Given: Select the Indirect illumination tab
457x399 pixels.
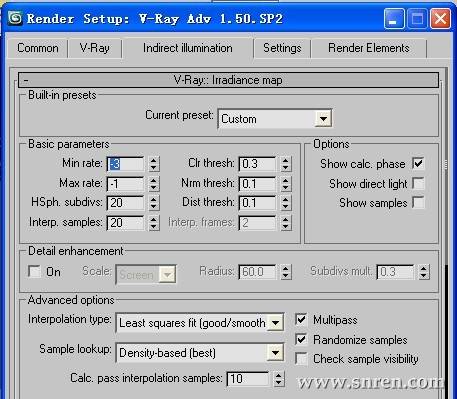Looking at the screenshot, I should tap(188, 48).
